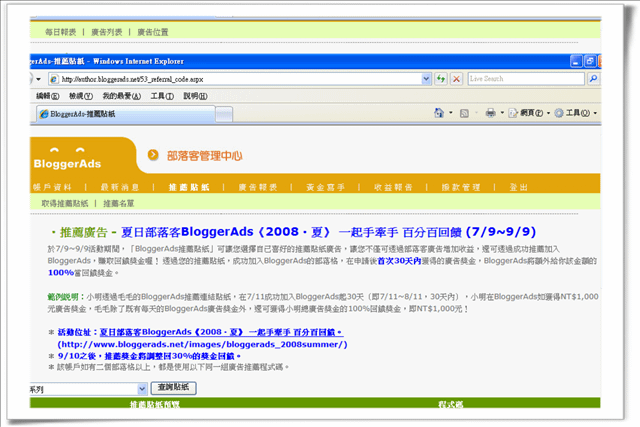Open the back/forward recent pages dropdown
The image size is (640, 427).
click(38, 79)
